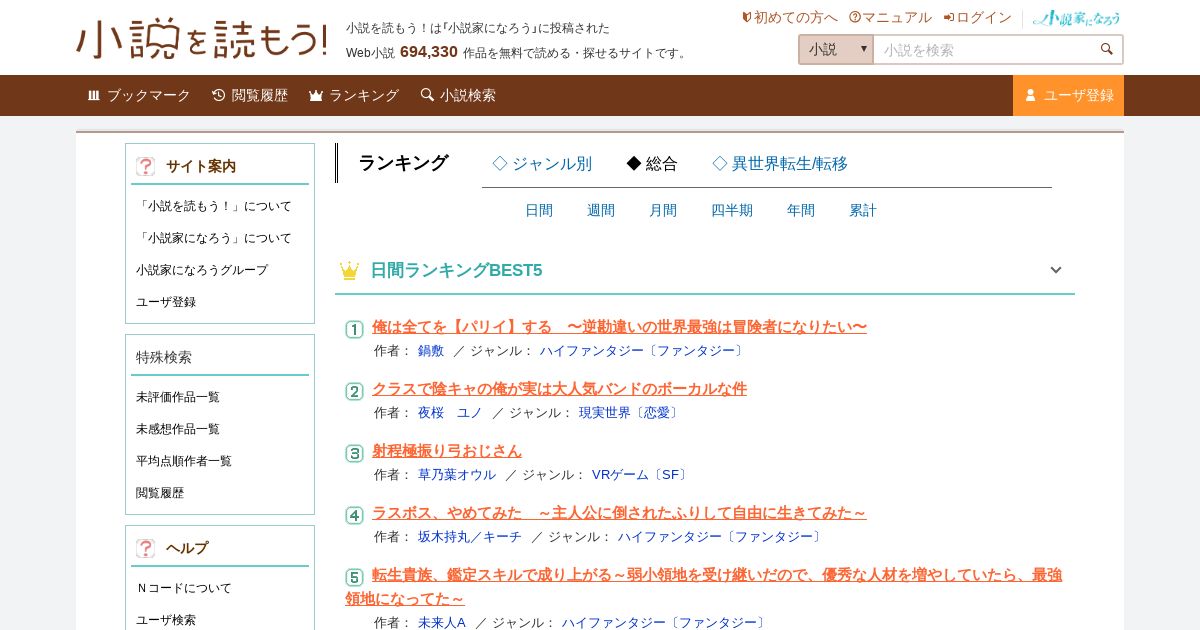This screenshot has width=1200, height=630.
Task: Open author 坂木持丸／キーチ's page
Action: pos(470,537)
